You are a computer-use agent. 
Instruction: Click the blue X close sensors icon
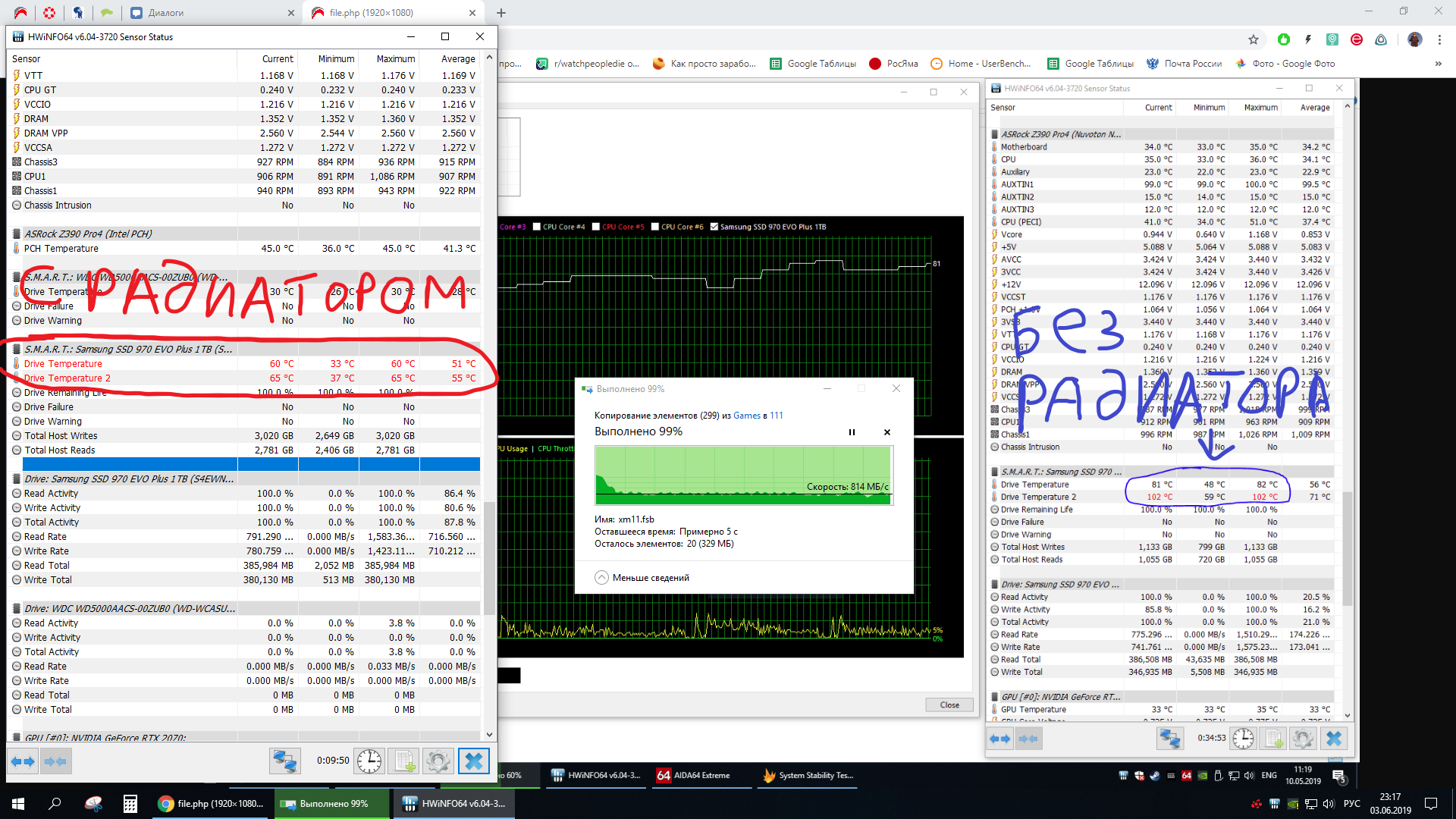(x=474, y=761)
